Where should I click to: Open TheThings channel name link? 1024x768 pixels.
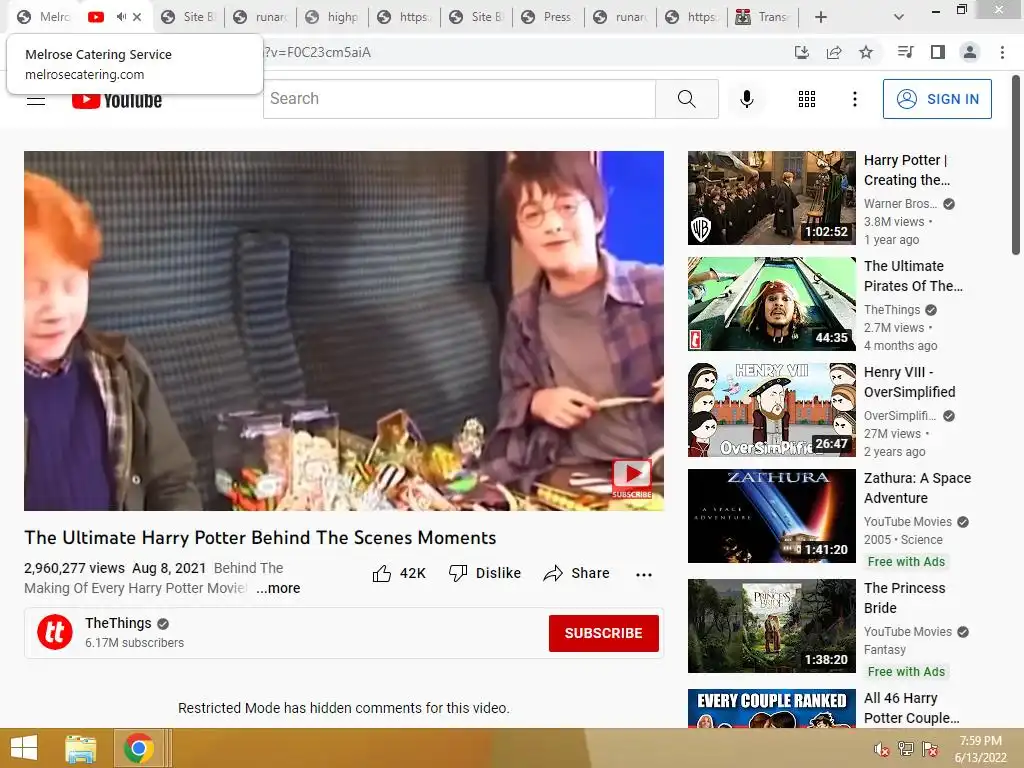tap(118, 623)
